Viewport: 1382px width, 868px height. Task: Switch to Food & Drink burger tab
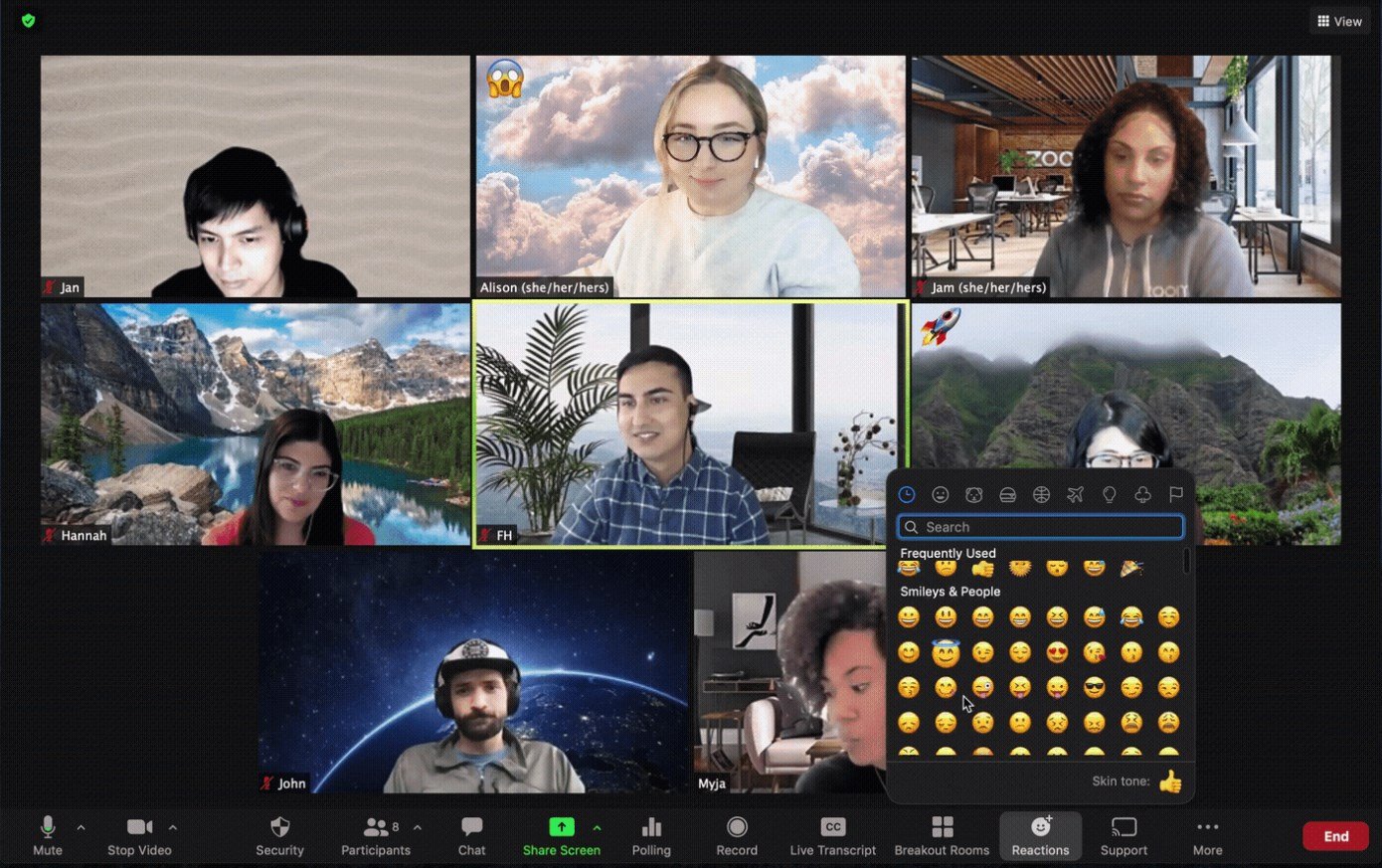coord(1007,494)
